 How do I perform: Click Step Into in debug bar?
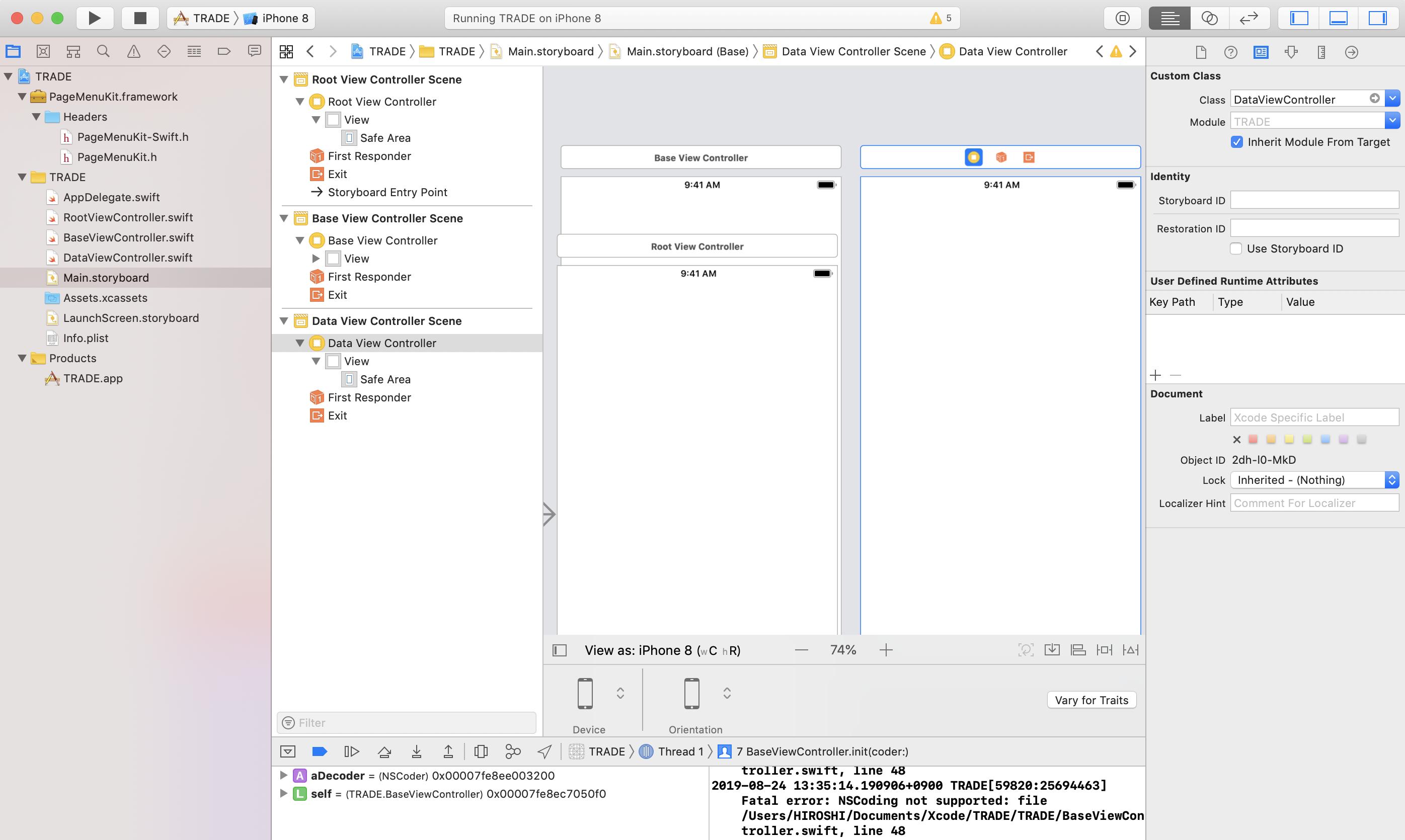(416, 751)
